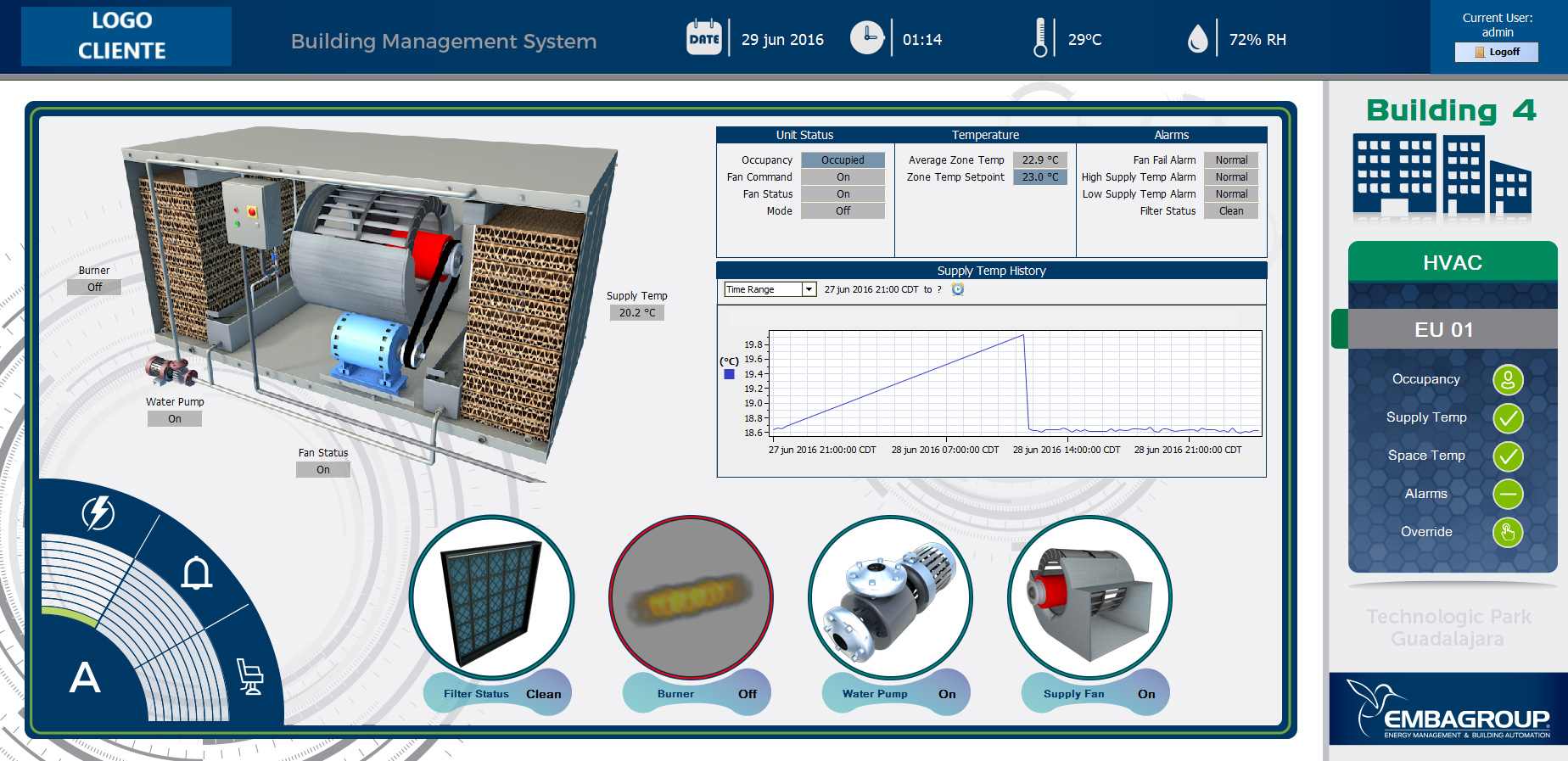Click the Burner Off pill button
Screen dimensions: 1568x761
pyautogui.click(x=697, y=693)
